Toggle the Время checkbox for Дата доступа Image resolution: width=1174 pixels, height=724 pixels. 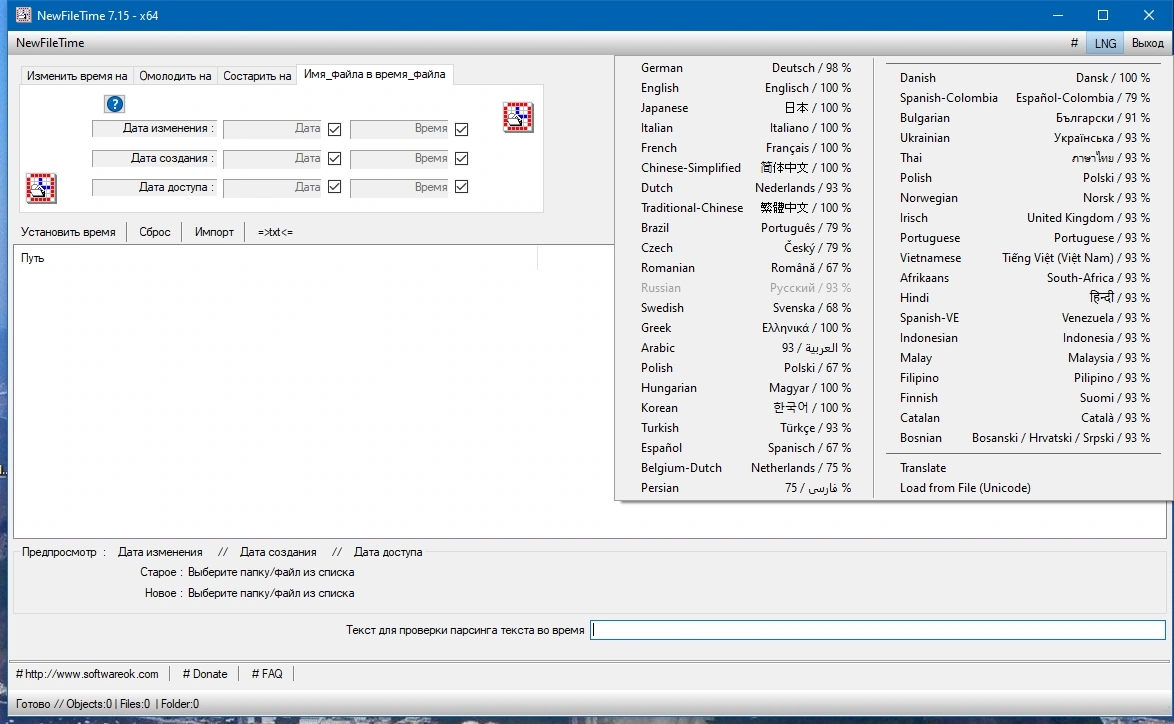point(462,187)
